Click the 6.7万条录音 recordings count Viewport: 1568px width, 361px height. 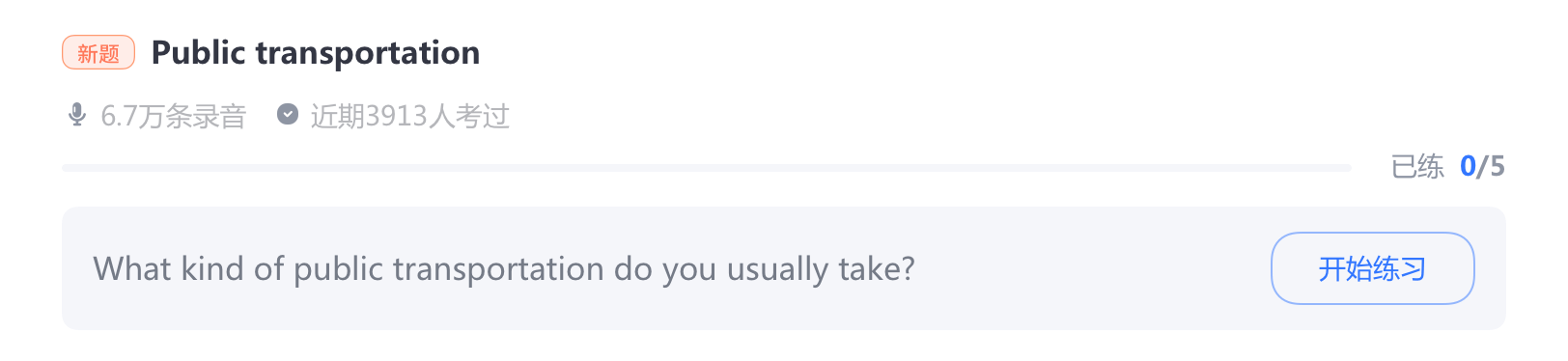click(x=174, y=116)
